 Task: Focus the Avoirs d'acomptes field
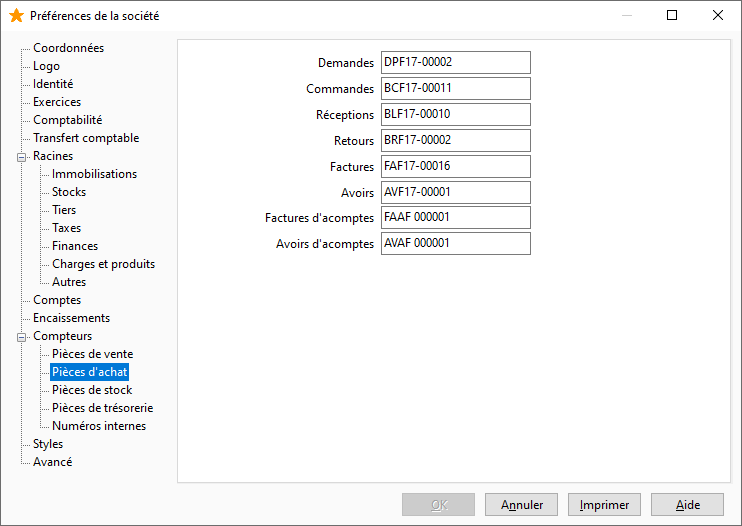456,244
